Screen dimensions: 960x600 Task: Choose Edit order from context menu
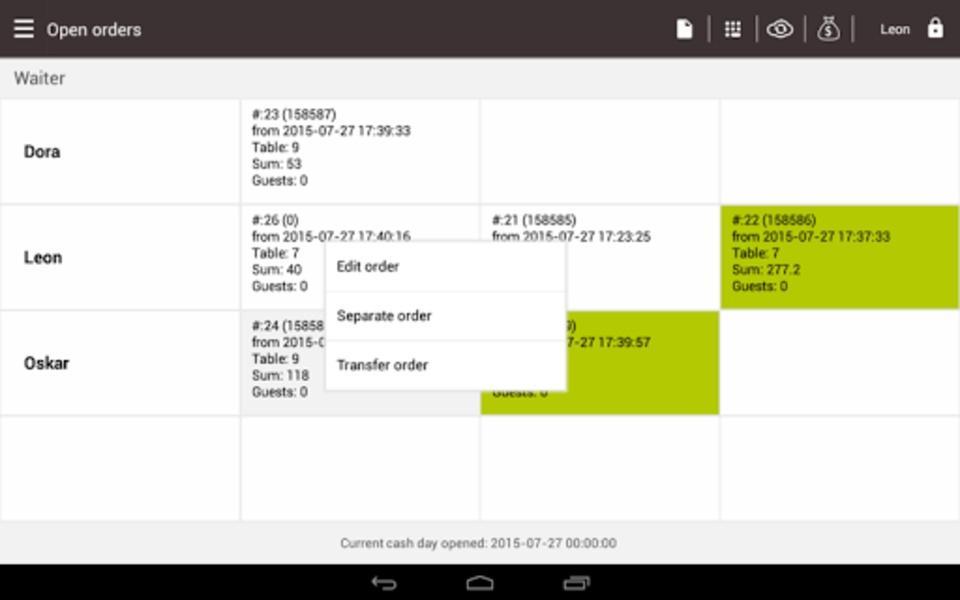[446, 266]
